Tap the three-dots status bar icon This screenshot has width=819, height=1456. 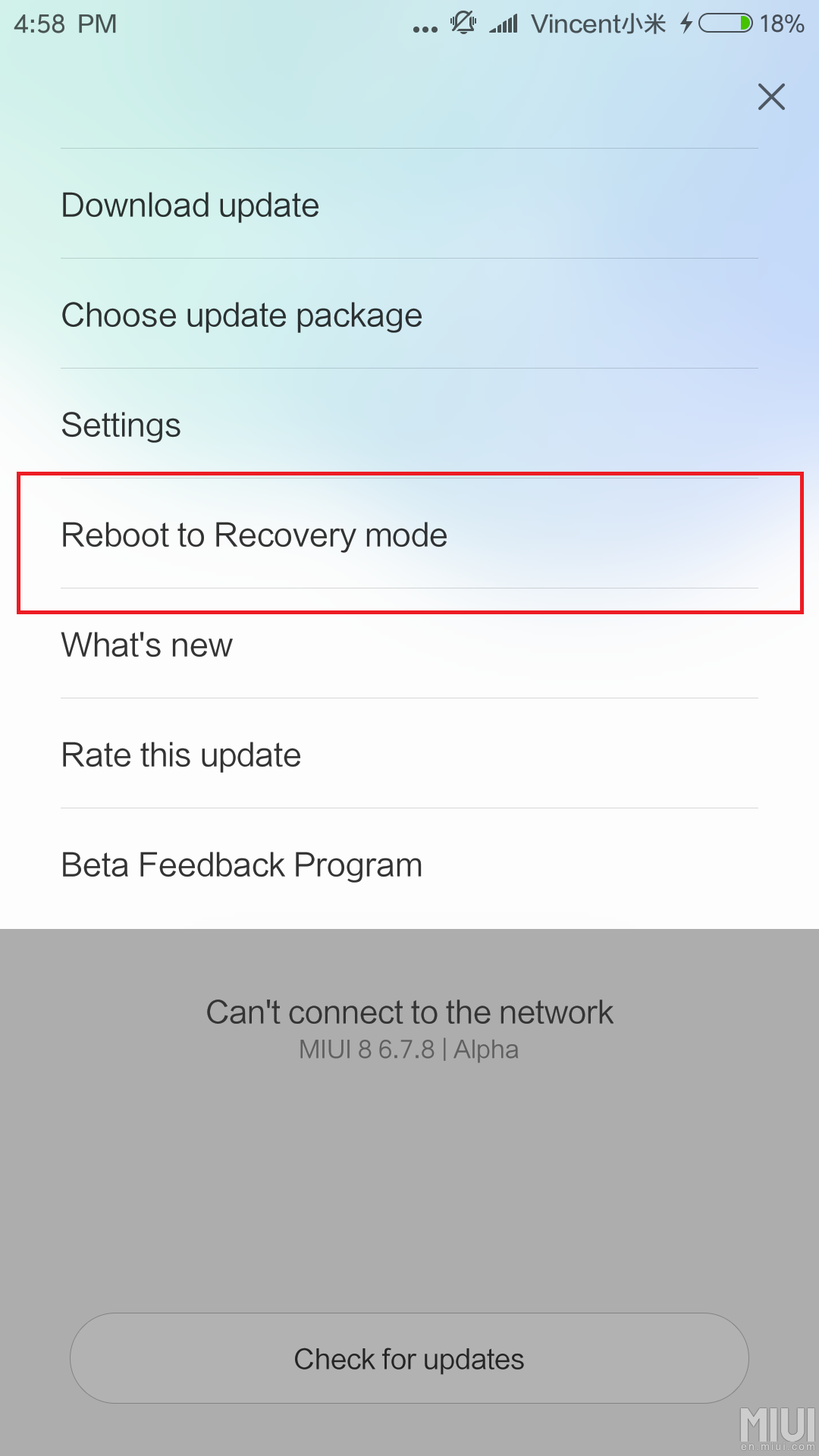425,30
